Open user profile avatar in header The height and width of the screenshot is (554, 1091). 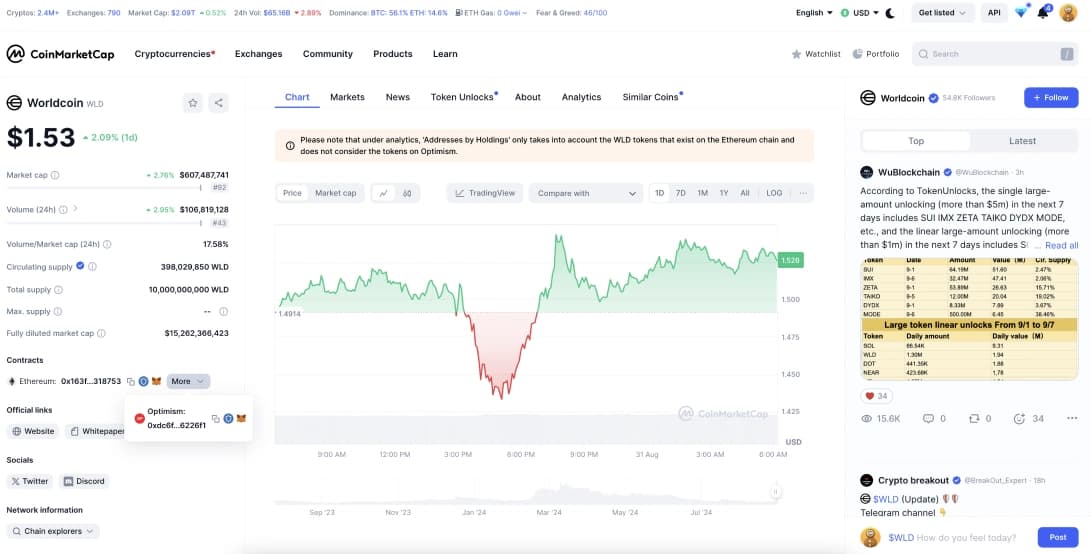pyautogui.click(x=1068, y=13)
